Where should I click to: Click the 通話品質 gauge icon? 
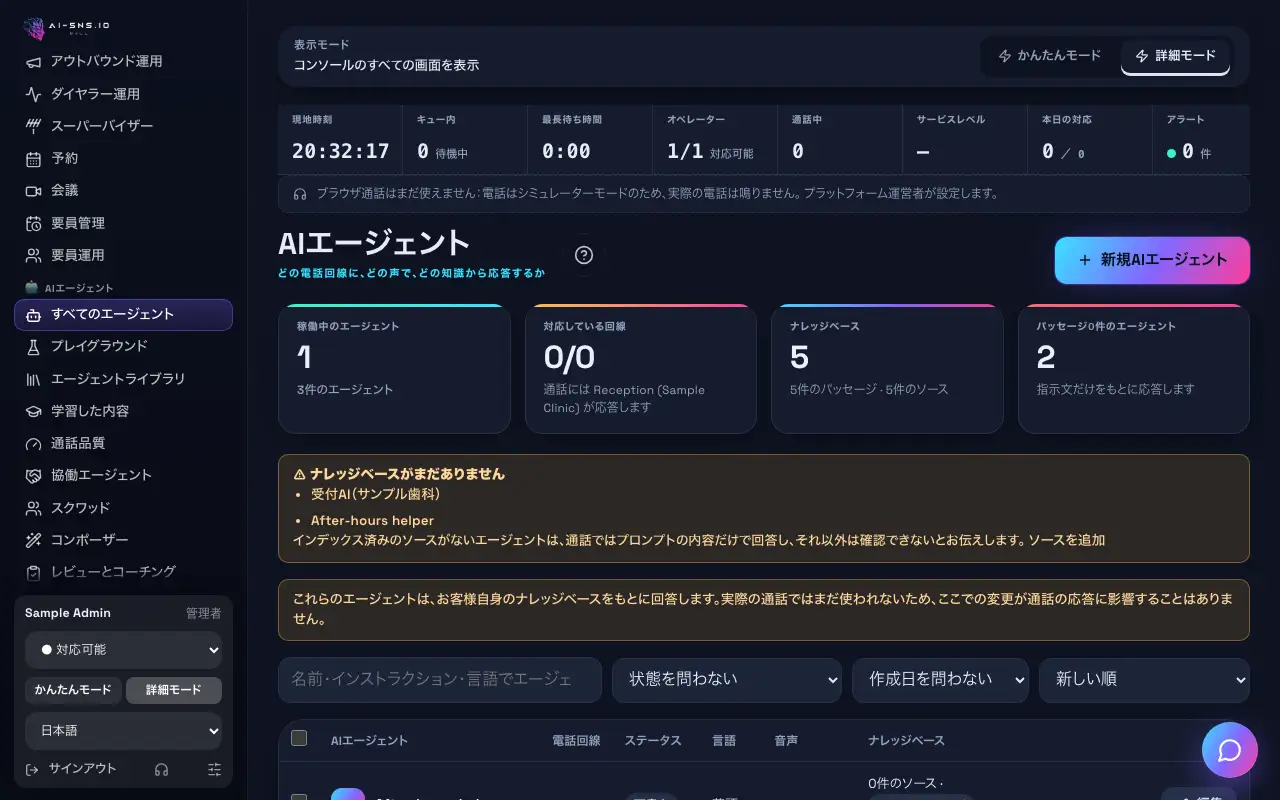click(33, 443)
